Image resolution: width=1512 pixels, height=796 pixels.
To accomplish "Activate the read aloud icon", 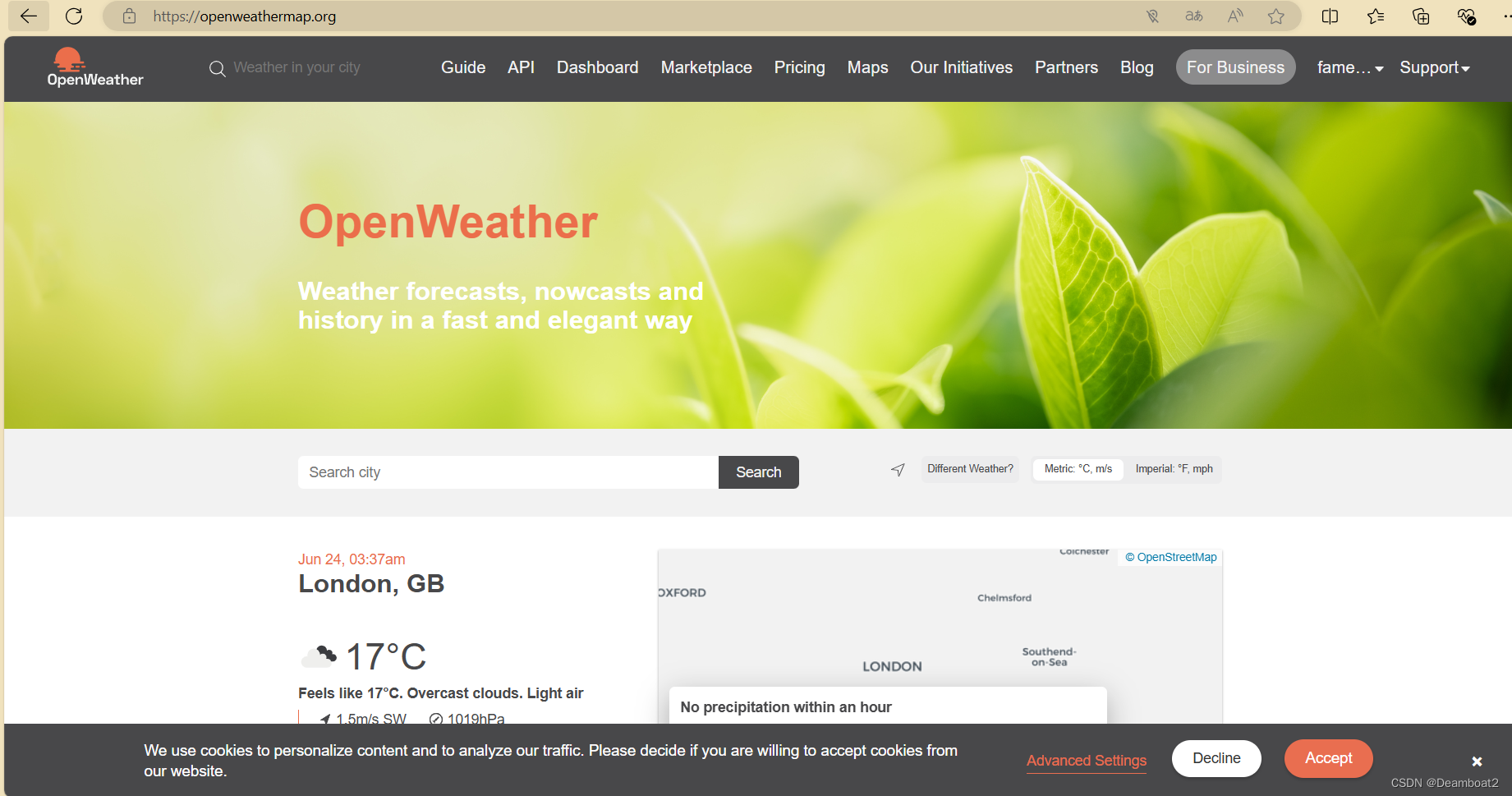I will [1235, 16].
